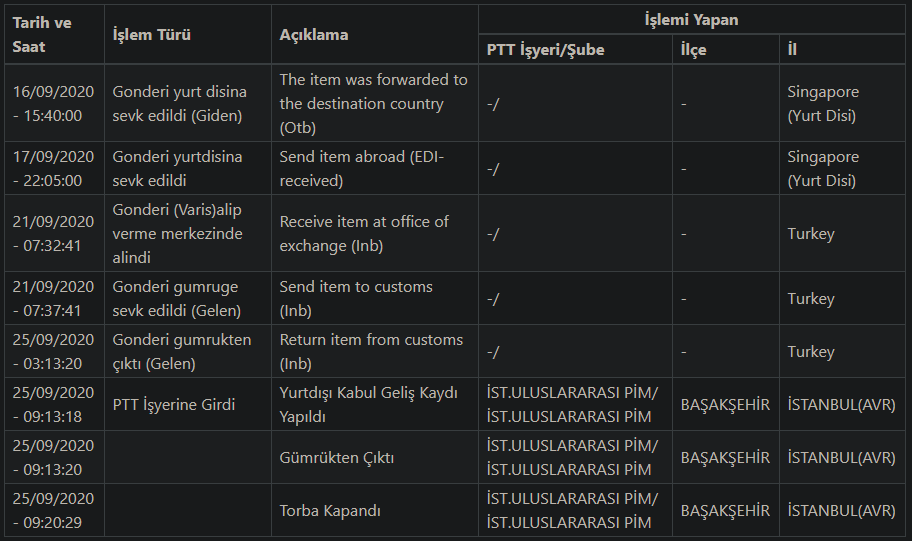Click the "İşlemi Yapan" group header
This screenshot has width=912, height=541.
[x=691, y=19]
